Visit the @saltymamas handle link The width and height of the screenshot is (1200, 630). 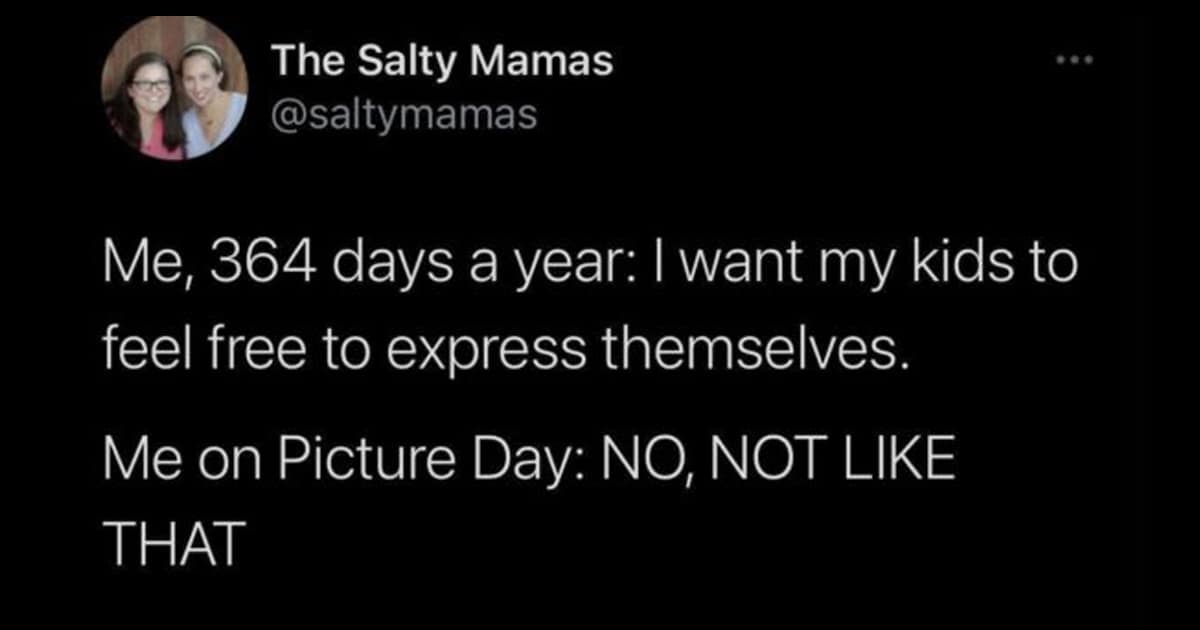pyautogui.click(x=405, y=114)
